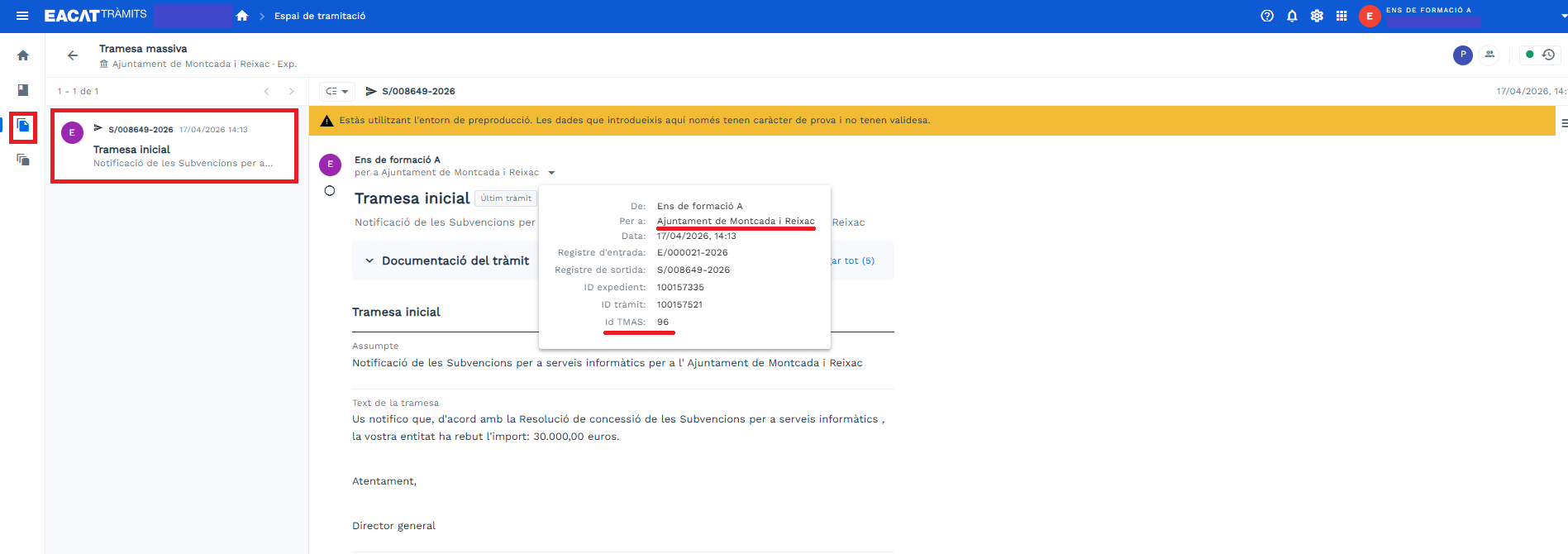This screenshot has height=554, width=1568.
Task: Click the back arrow beside Tramesa massiva
Action: [x=73, y=55]
